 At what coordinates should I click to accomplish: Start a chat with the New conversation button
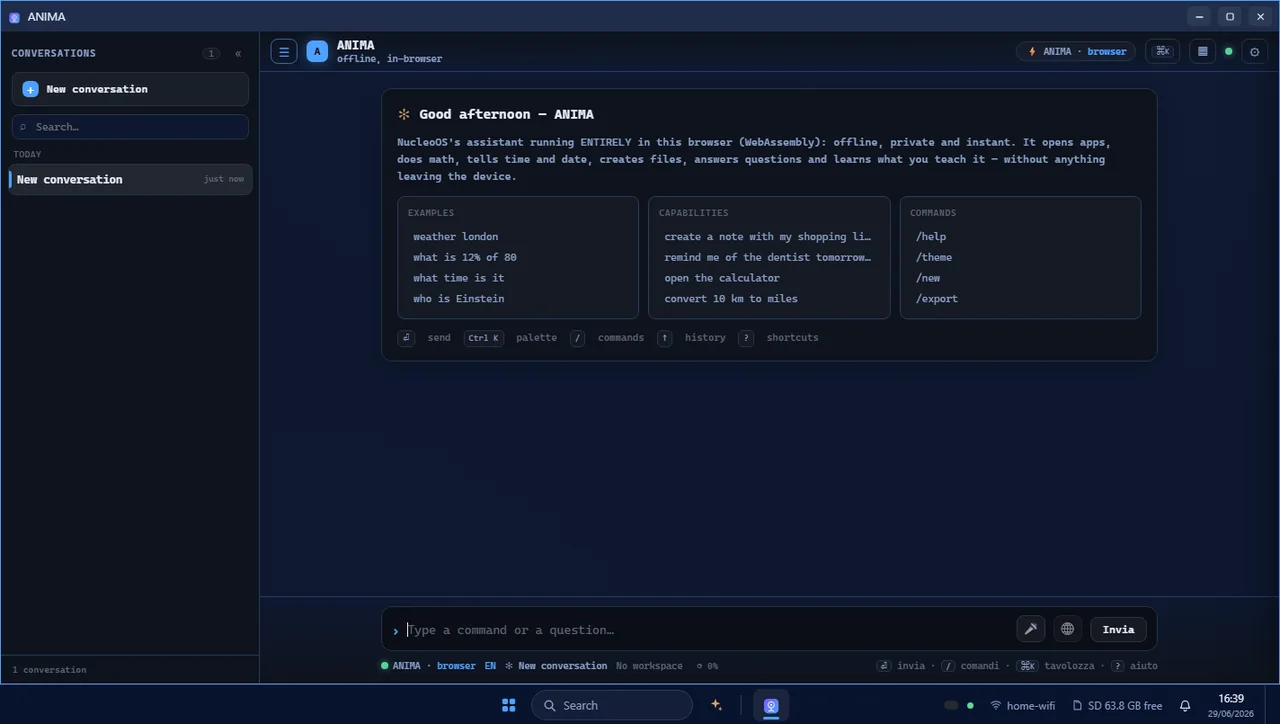click(x=130, y=89)
